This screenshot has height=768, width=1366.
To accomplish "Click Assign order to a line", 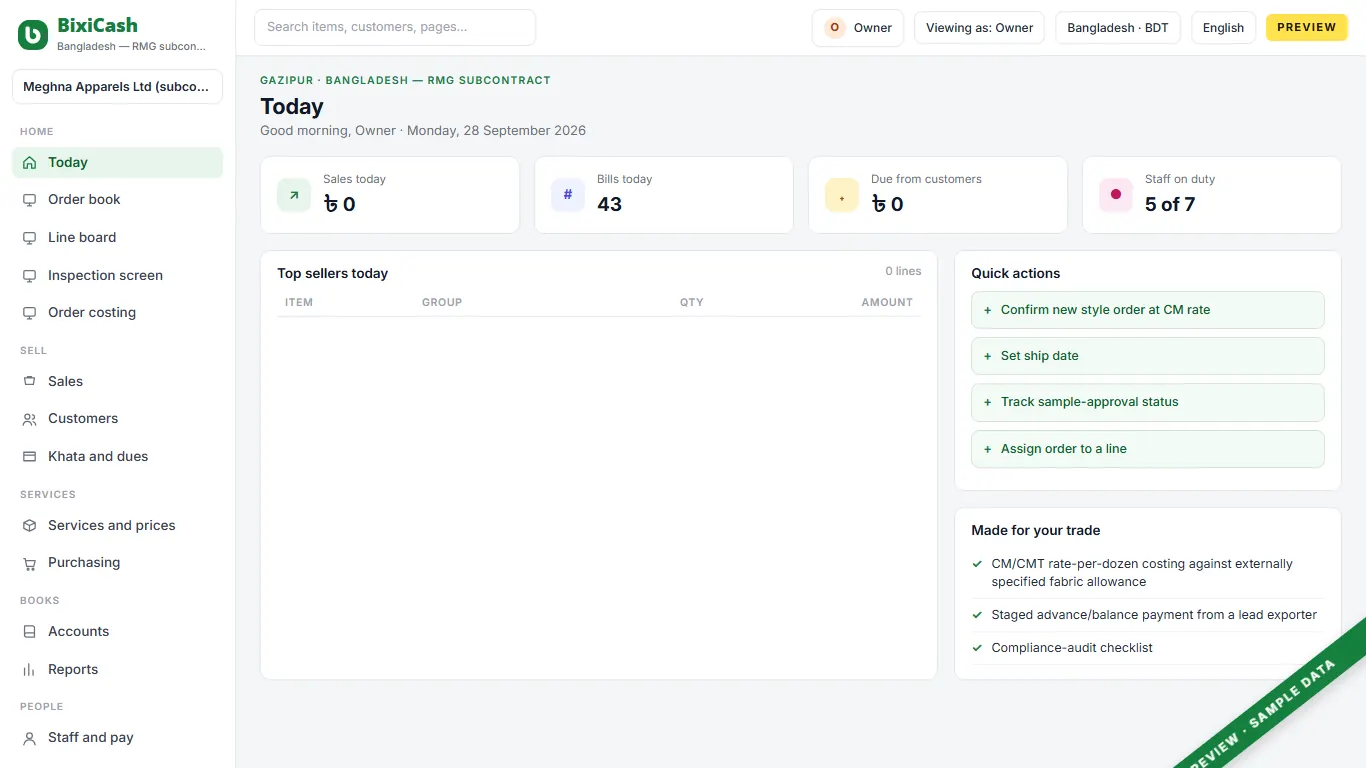I will pos(1148,449).
